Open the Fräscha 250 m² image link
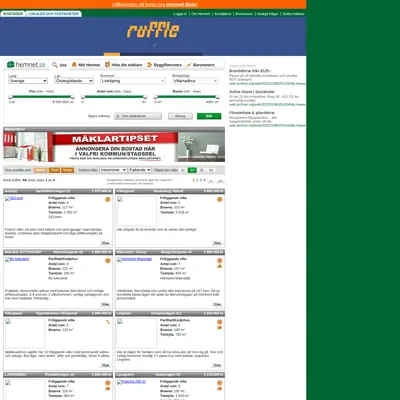The width and height of the screenshot is (400, 400). coord(131,382)
